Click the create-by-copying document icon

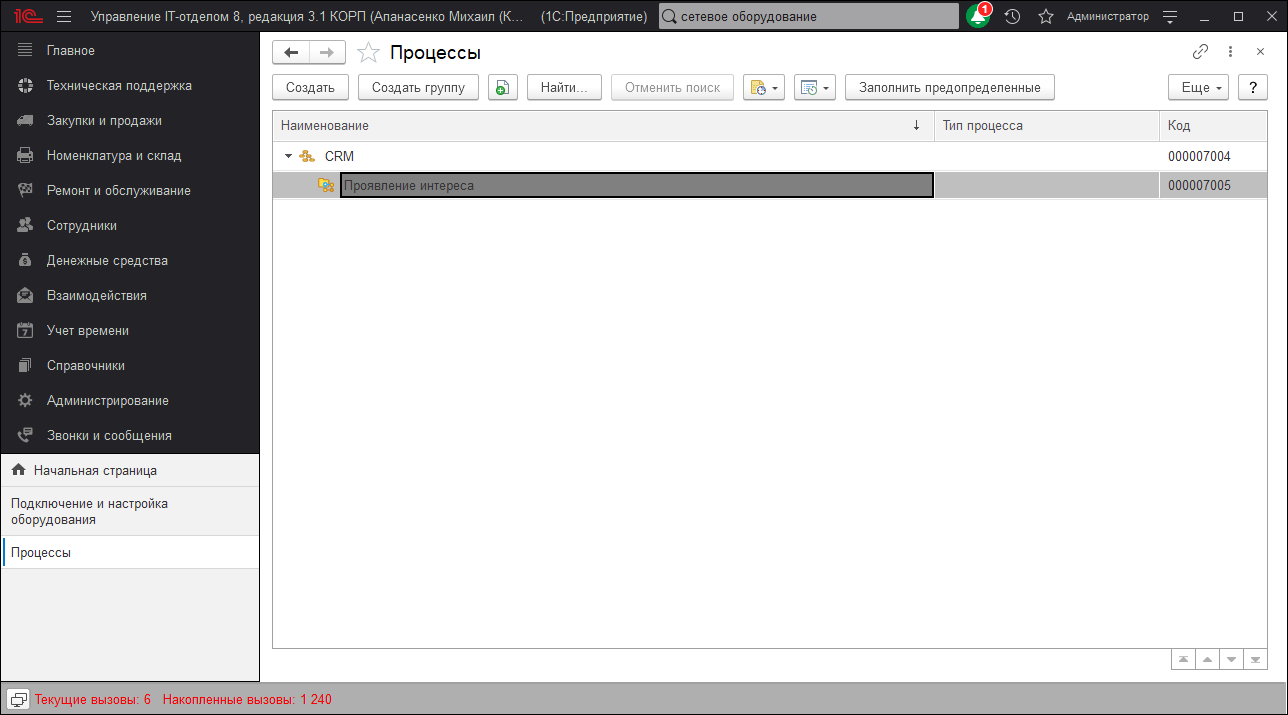(502, 88)
